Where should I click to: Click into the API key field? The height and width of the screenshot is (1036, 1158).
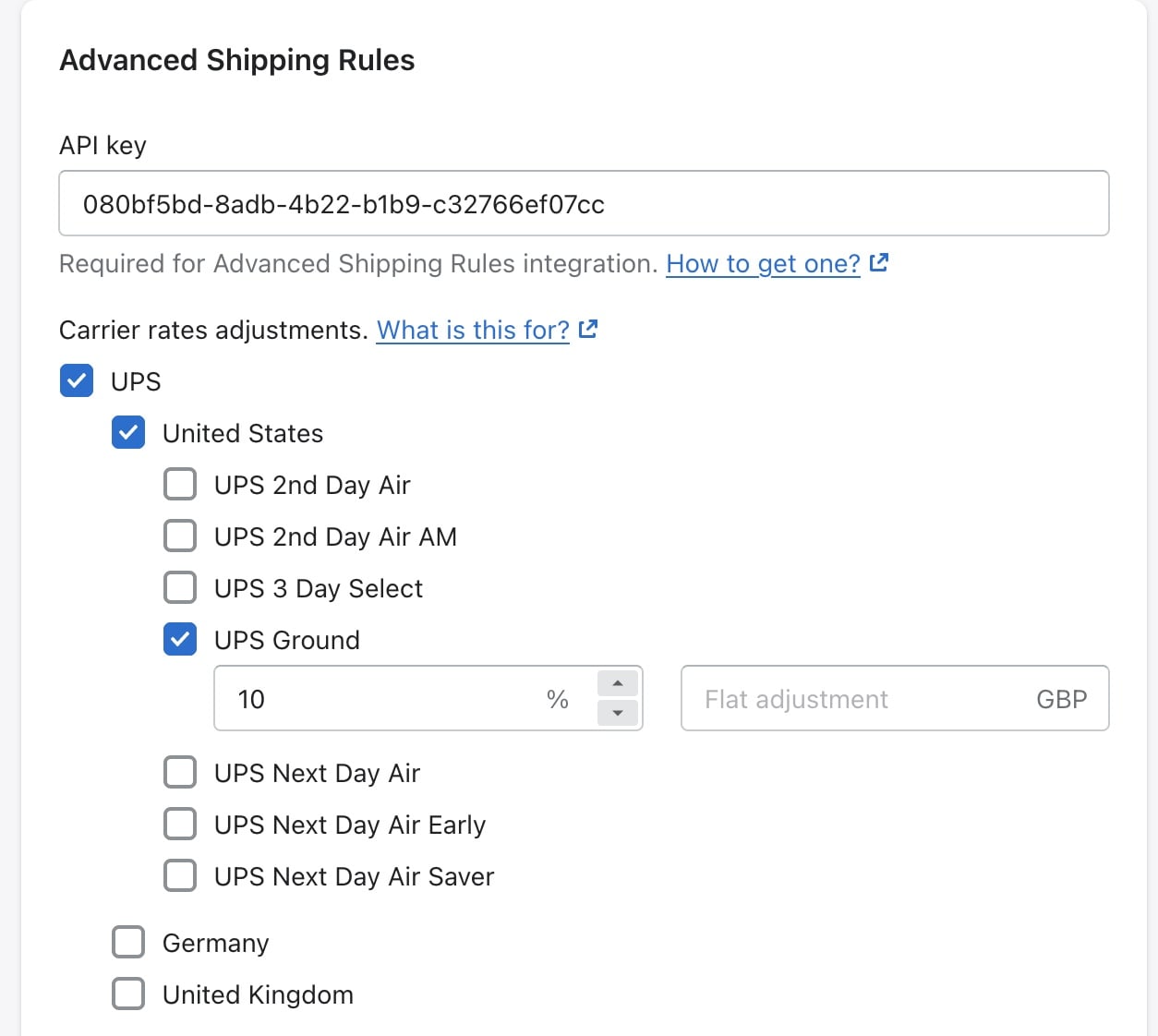pos(584,203)
